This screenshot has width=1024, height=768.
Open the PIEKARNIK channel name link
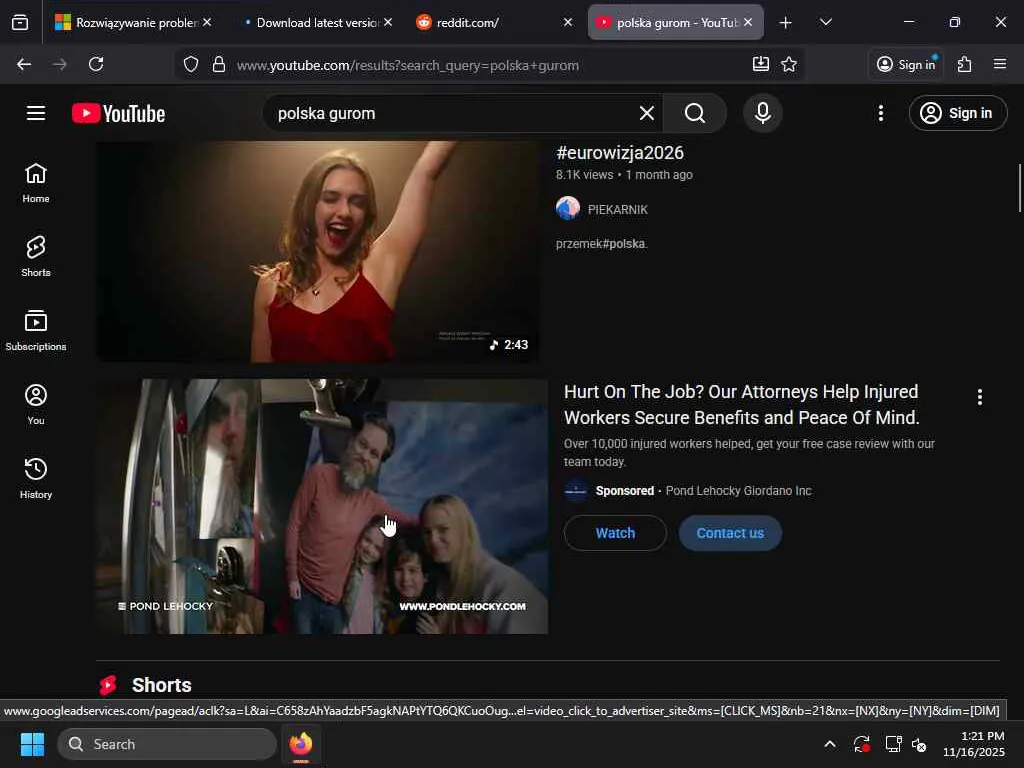[618, 210]
